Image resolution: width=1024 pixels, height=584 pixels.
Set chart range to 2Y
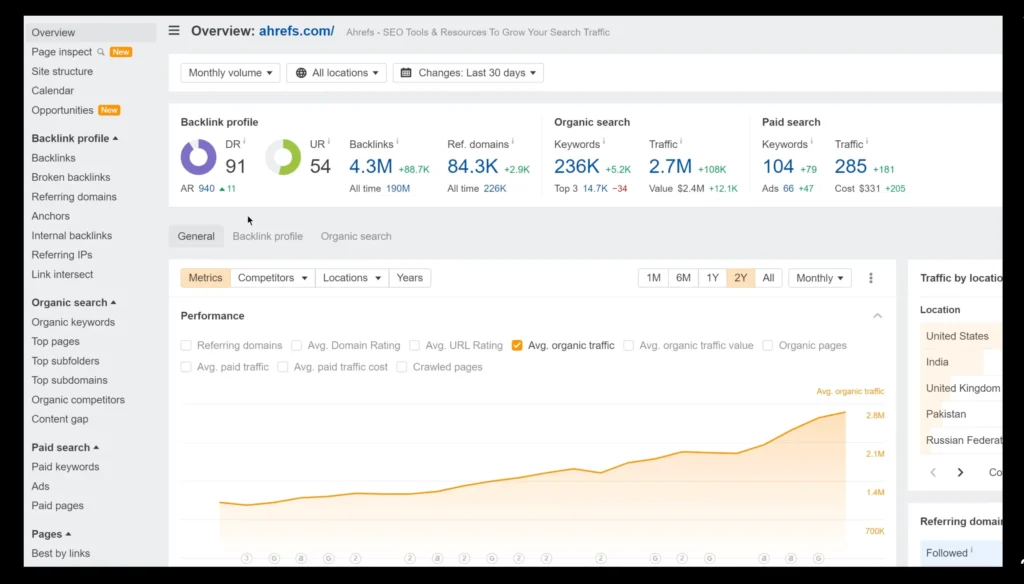click(x=741, y=278)
